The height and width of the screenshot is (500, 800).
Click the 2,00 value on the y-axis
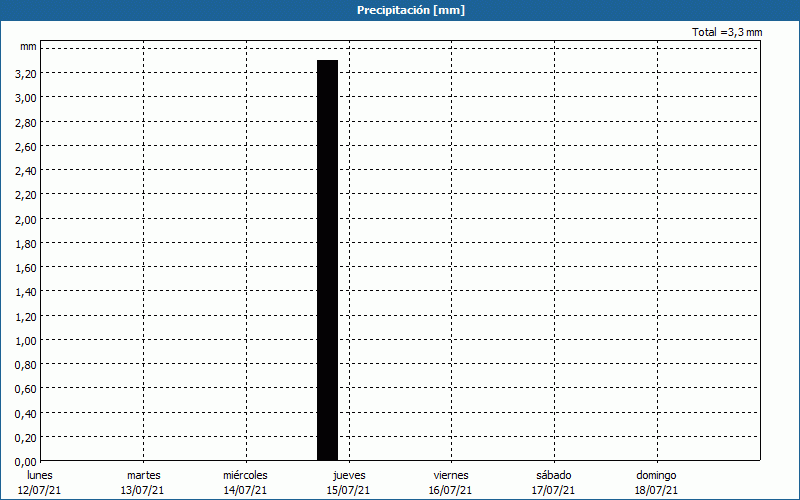26,219
